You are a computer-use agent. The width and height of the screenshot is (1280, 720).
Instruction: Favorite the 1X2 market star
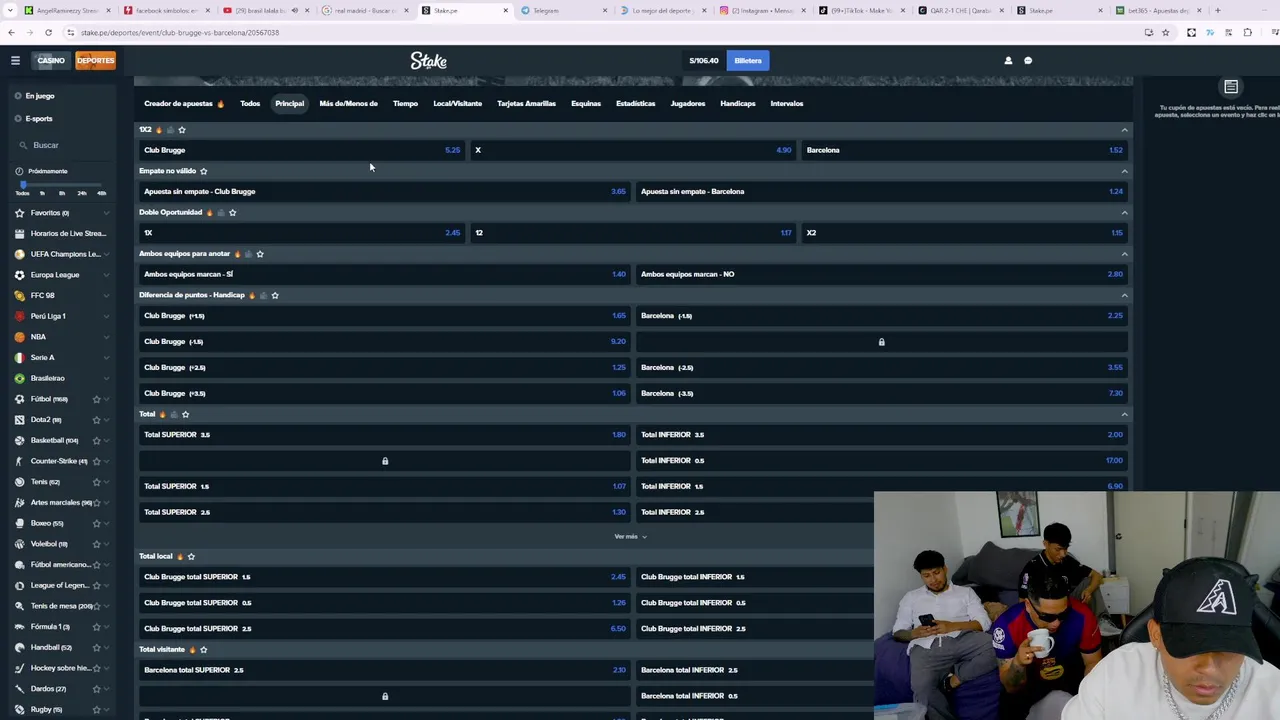click(181, 130)
